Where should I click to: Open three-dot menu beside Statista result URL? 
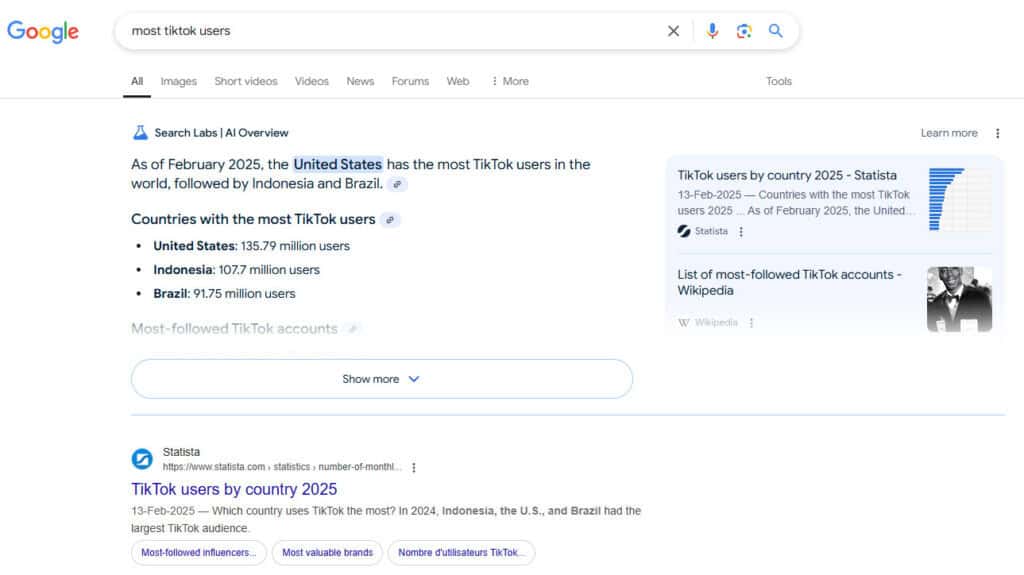413,467
